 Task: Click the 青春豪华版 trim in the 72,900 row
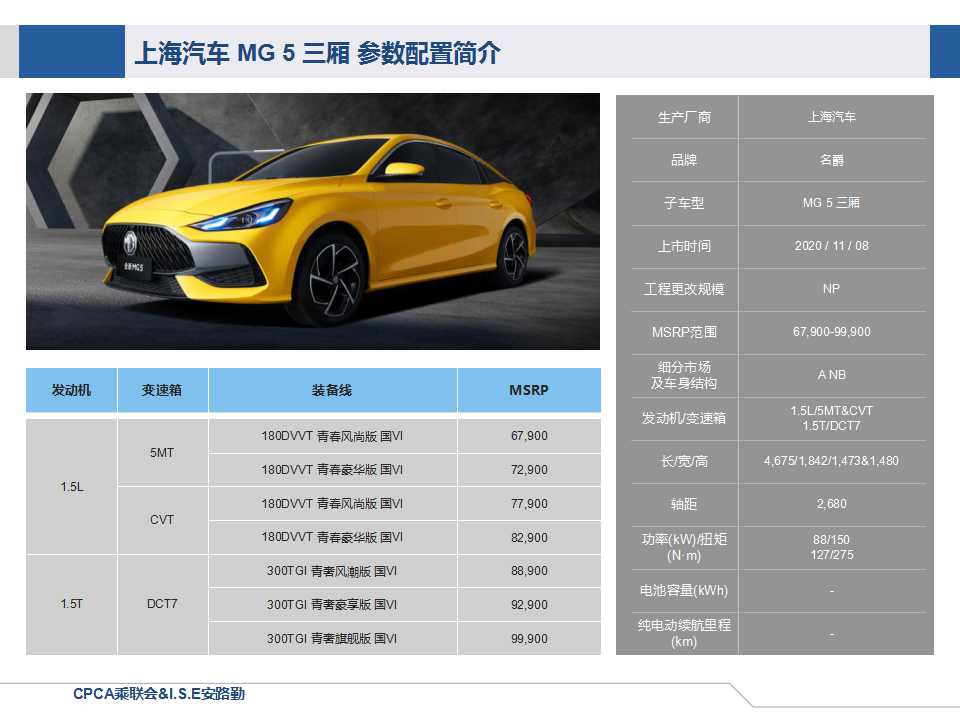click(x=332, y=470)
